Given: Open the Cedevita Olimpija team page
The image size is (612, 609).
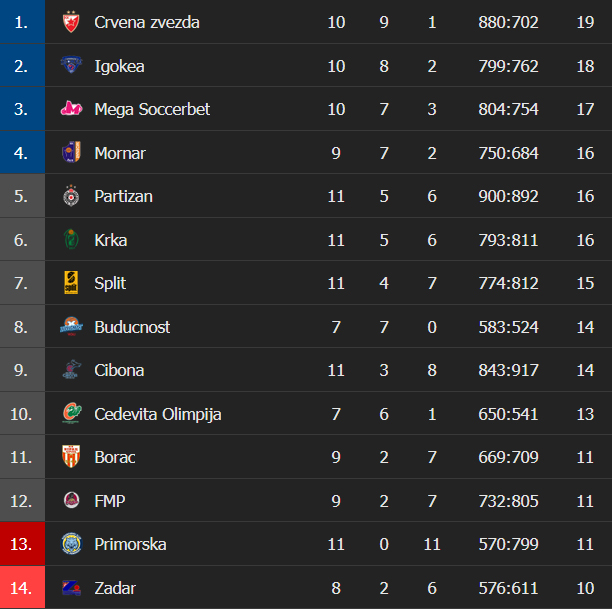Looking at the screenshot, I should [x=158, y=414].
